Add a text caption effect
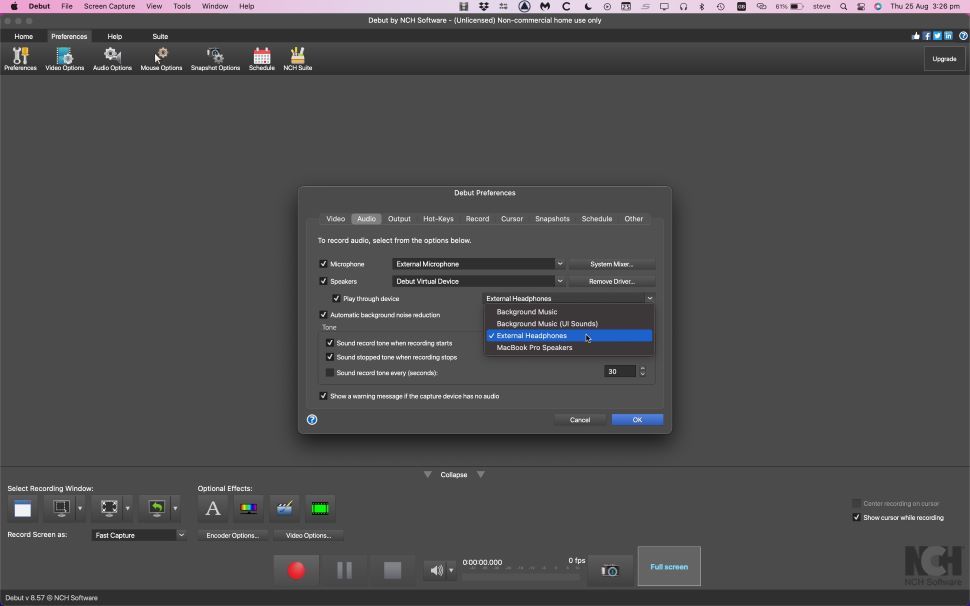 tap(213, 508)
